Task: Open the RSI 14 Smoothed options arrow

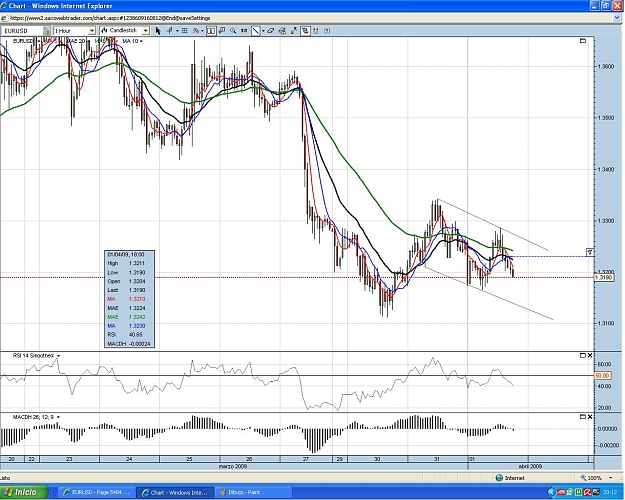Action: 59,356
